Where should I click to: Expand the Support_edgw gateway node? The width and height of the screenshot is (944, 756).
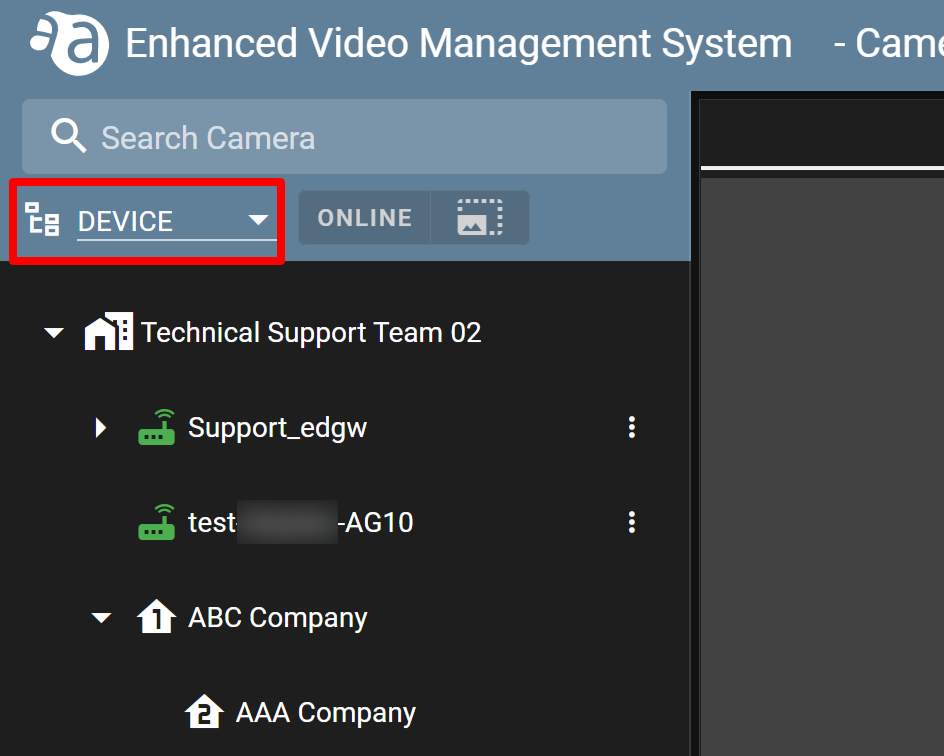(101, 427)
